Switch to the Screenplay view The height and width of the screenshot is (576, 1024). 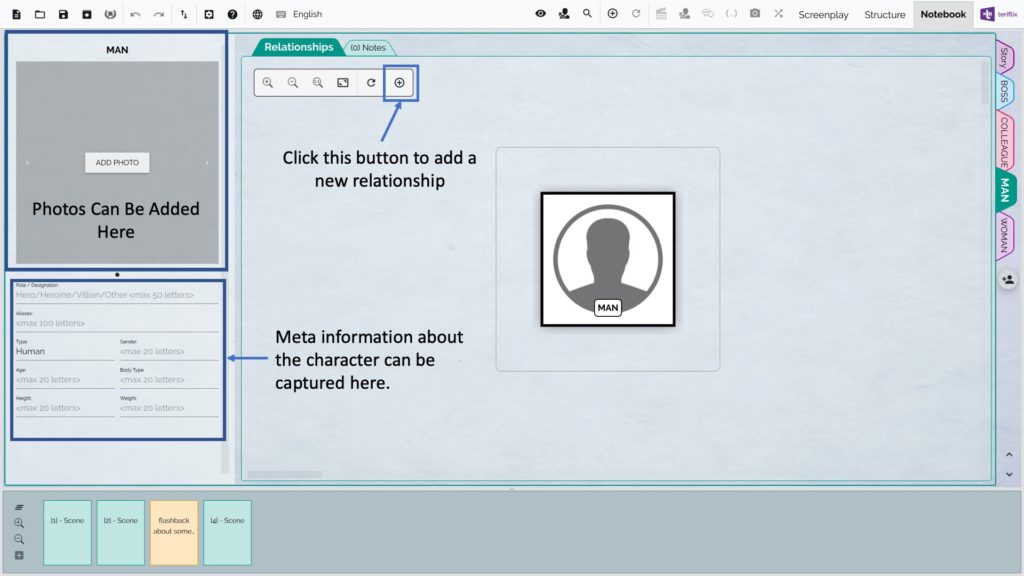[x=823, y=14]
